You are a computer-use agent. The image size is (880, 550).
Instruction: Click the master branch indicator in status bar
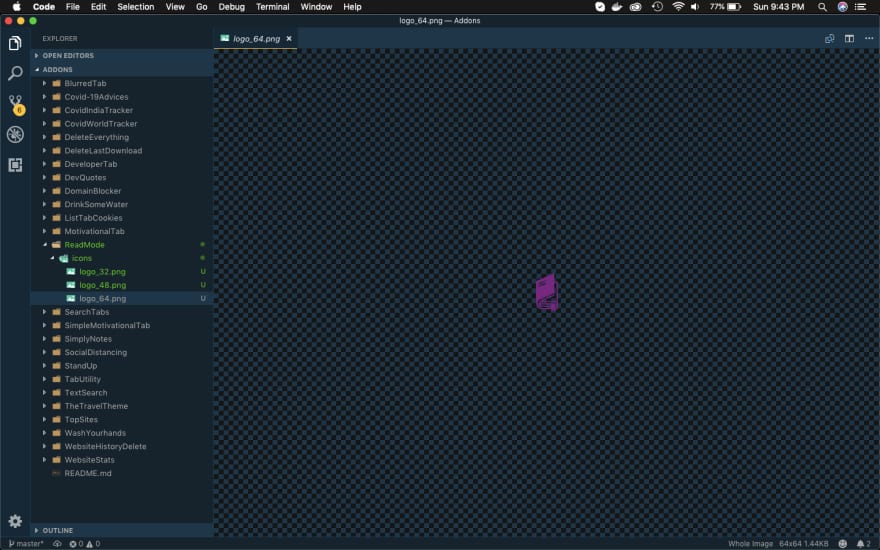[x=26, y=544]
